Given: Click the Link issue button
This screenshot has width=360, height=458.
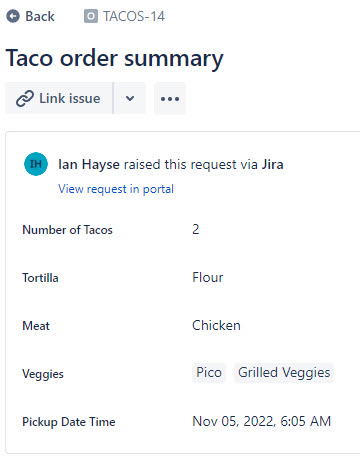Looking at the screenshot, I should tap(59, 99).
